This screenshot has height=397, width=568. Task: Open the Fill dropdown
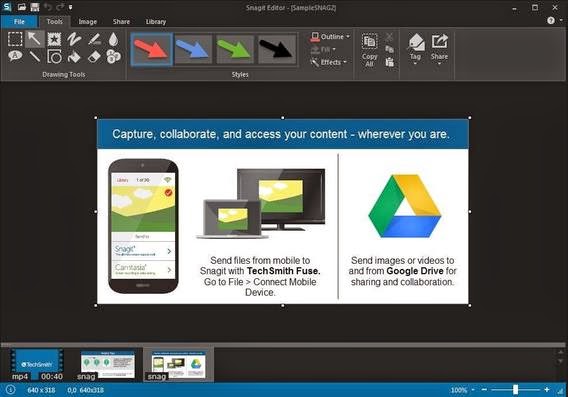click(323, 49)
